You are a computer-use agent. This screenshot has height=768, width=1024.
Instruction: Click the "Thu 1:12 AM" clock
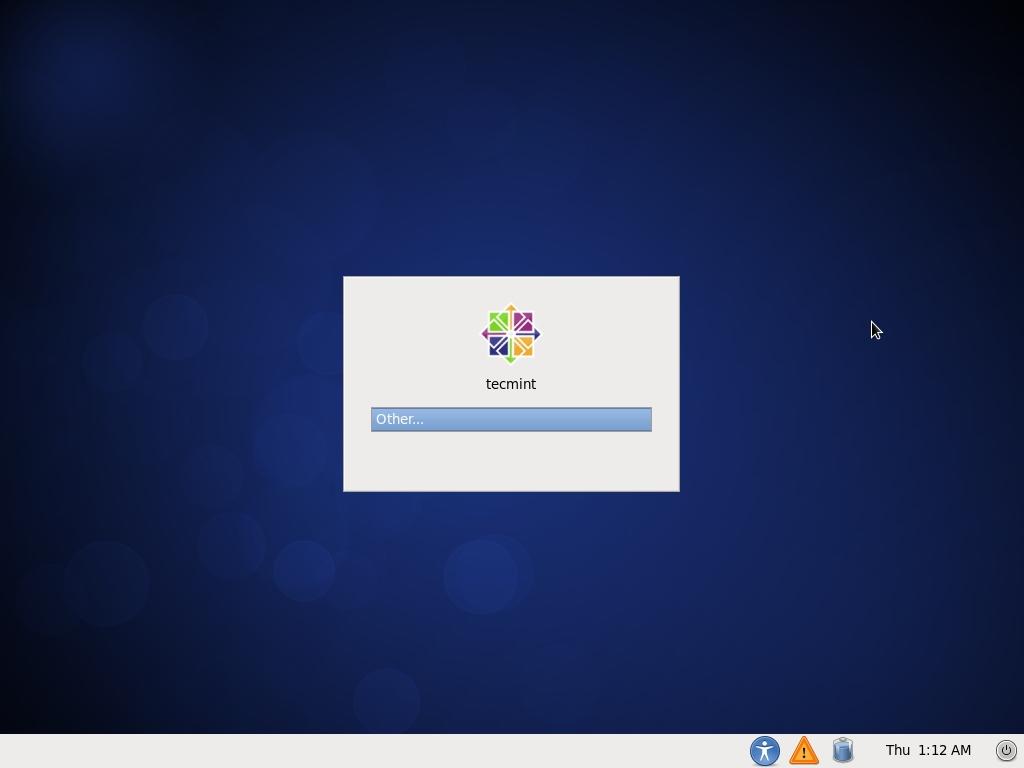click(x=928, y=750)
